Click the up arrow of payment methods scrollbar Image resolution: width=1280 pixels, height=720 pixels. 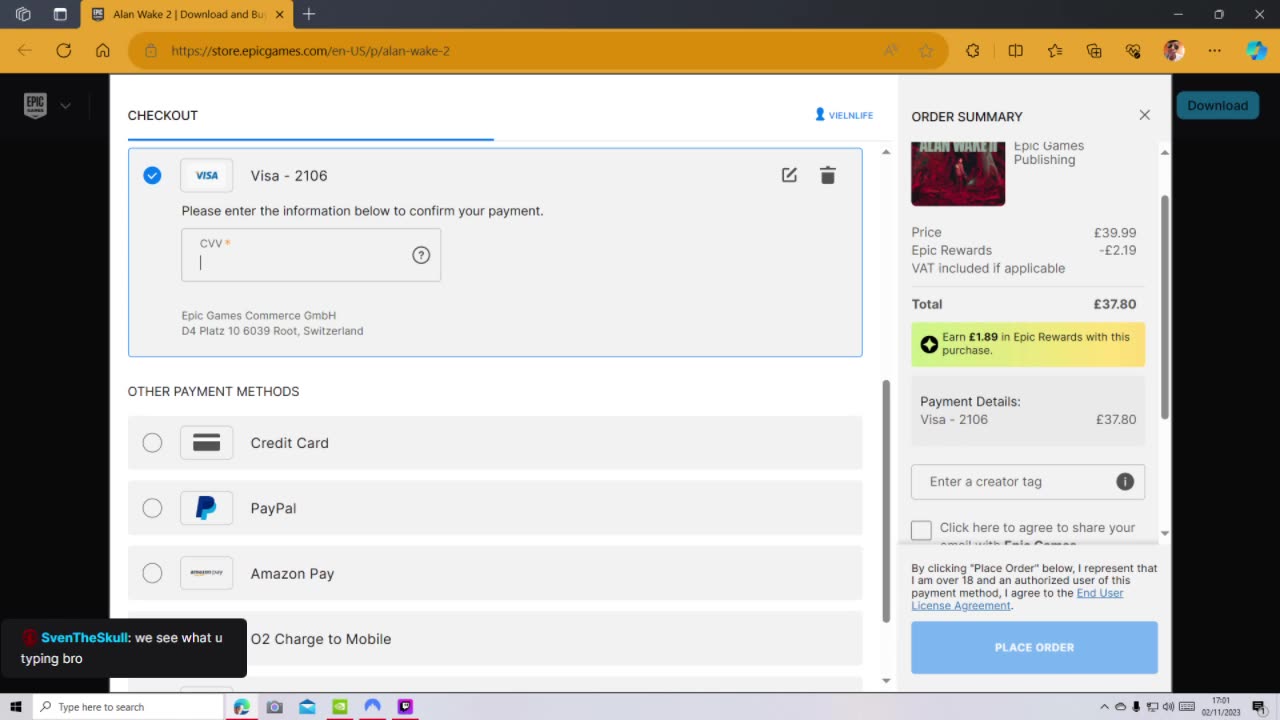(x=885, y=152)
